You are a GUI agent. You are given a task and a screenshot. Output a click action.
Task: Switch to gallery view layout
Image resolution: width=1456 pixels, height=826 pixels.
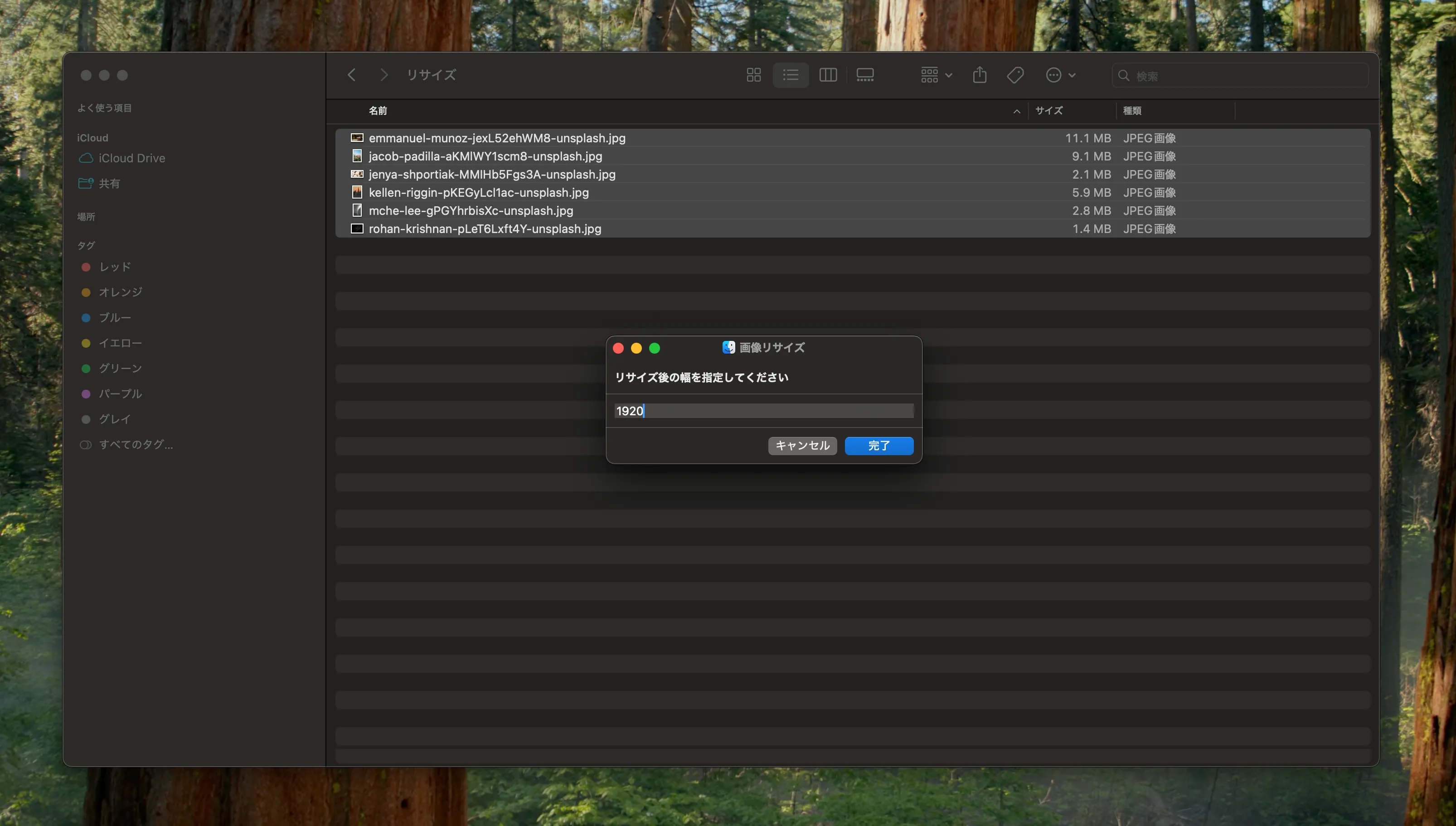point(865,75)
